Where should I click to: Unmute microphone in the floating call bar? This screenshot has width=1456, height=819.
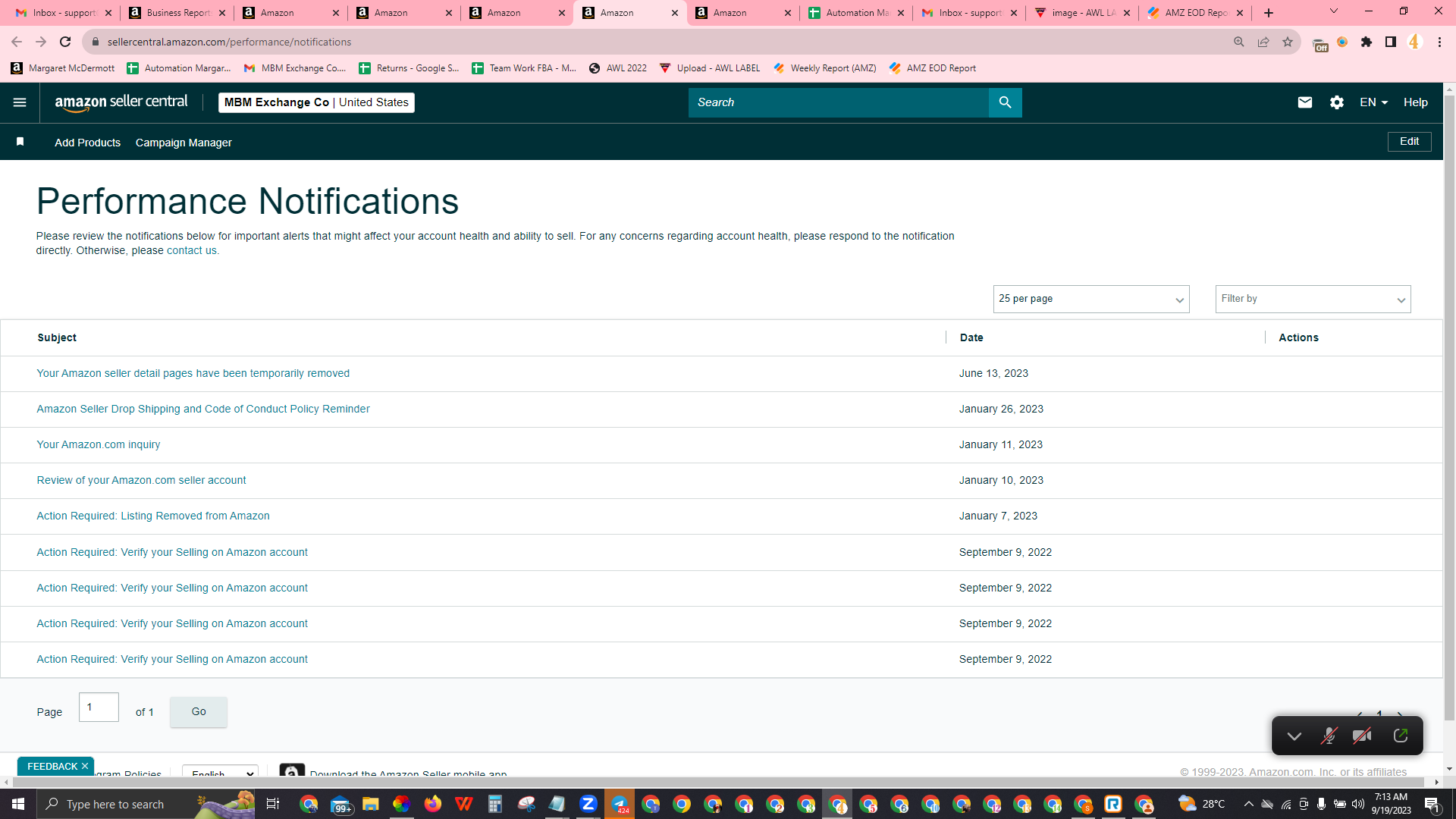click(x=1329, y=736)
